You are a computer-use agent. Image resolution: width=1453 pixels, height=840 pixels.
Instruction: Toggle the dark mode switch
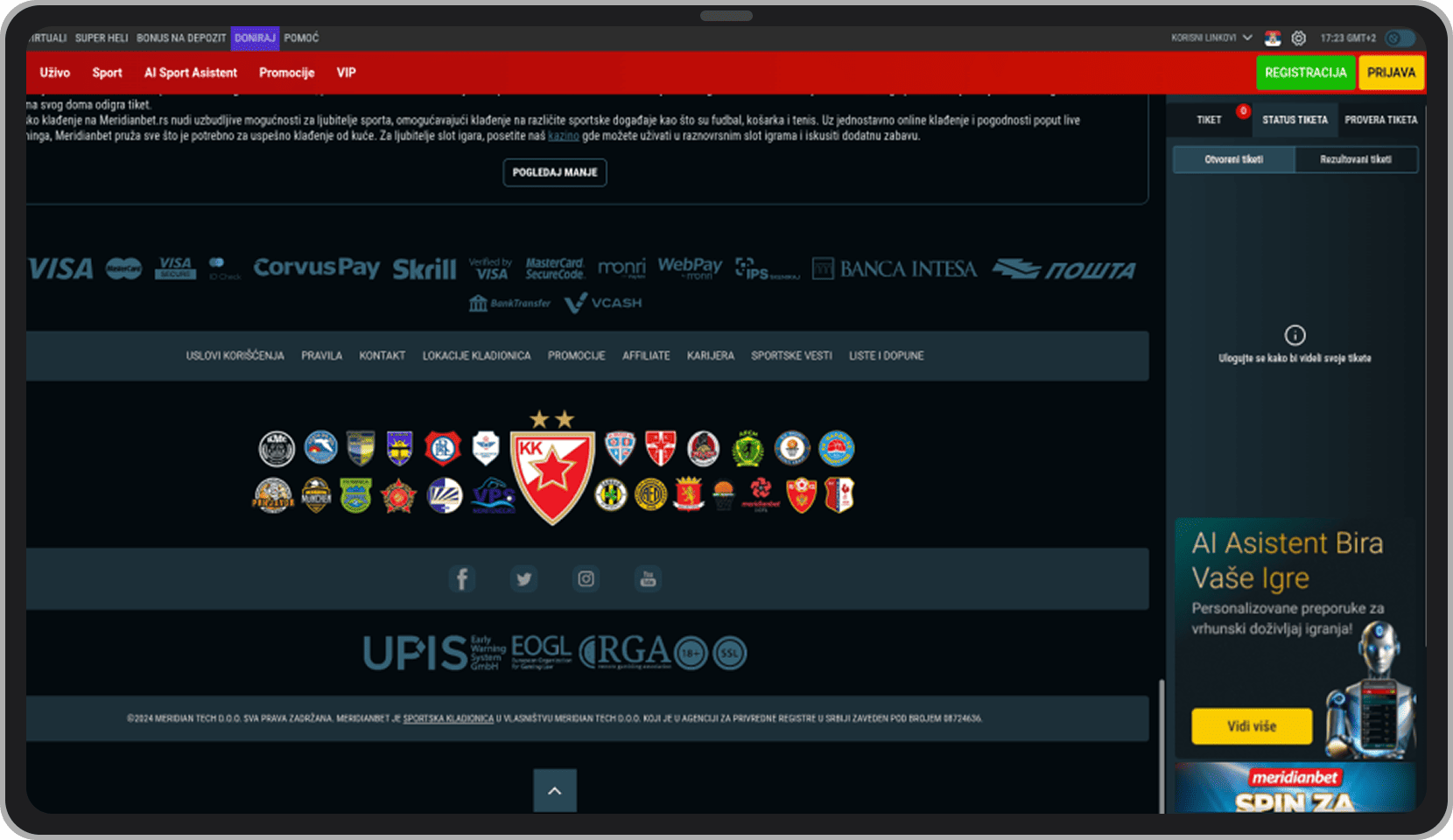(1400, 38)
